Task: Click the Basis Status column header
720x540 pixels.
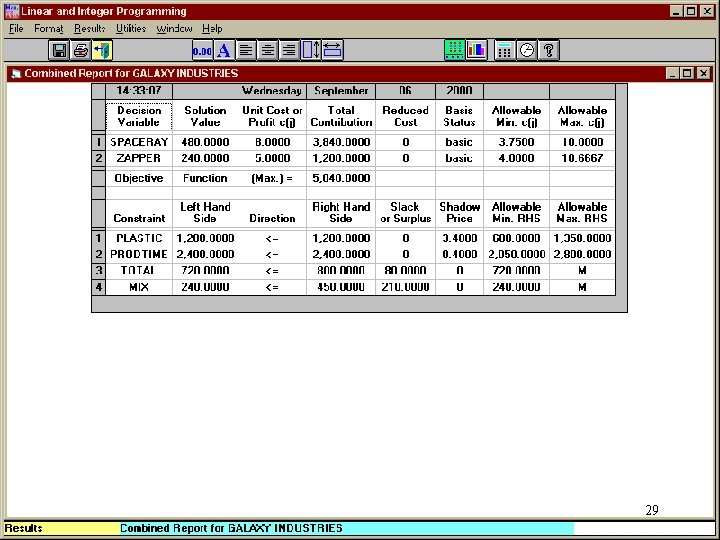Action: (460, 116)
